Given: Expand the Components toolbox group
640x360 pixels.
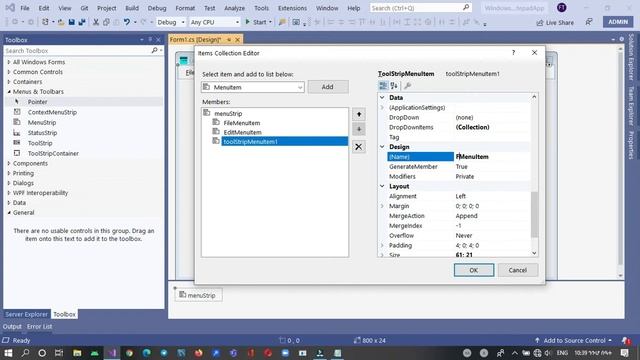Looking at the screenshot, I should [x=9, y=163].
